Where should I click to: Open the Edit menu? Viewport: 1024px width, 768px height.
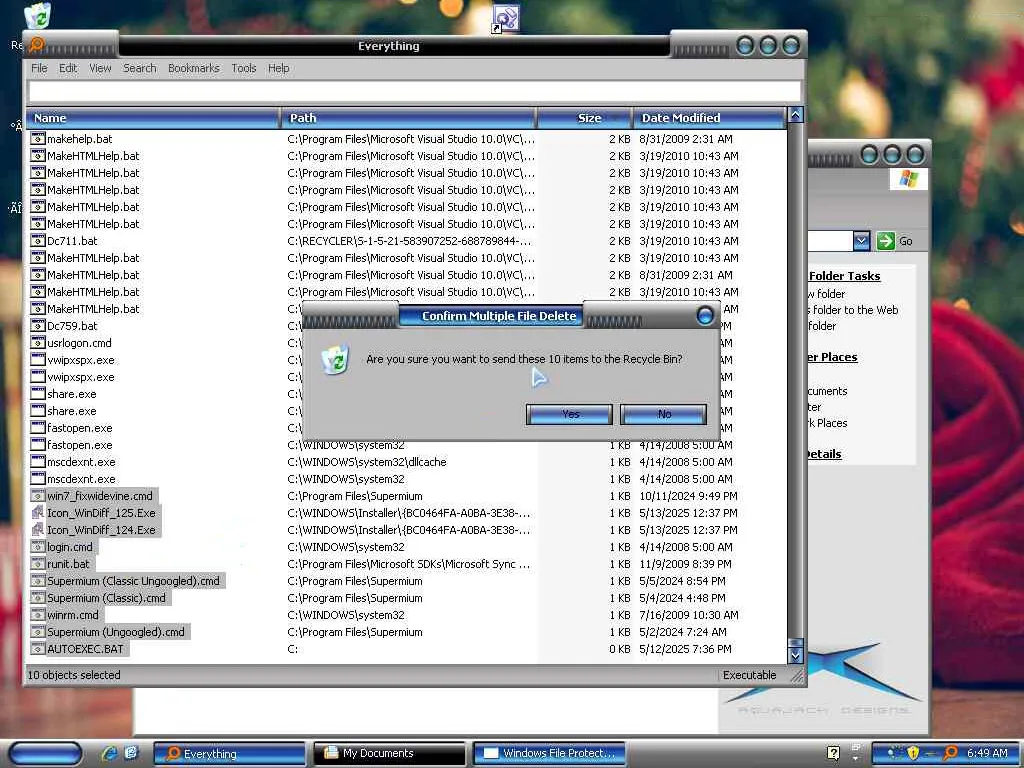coord(68,68)
